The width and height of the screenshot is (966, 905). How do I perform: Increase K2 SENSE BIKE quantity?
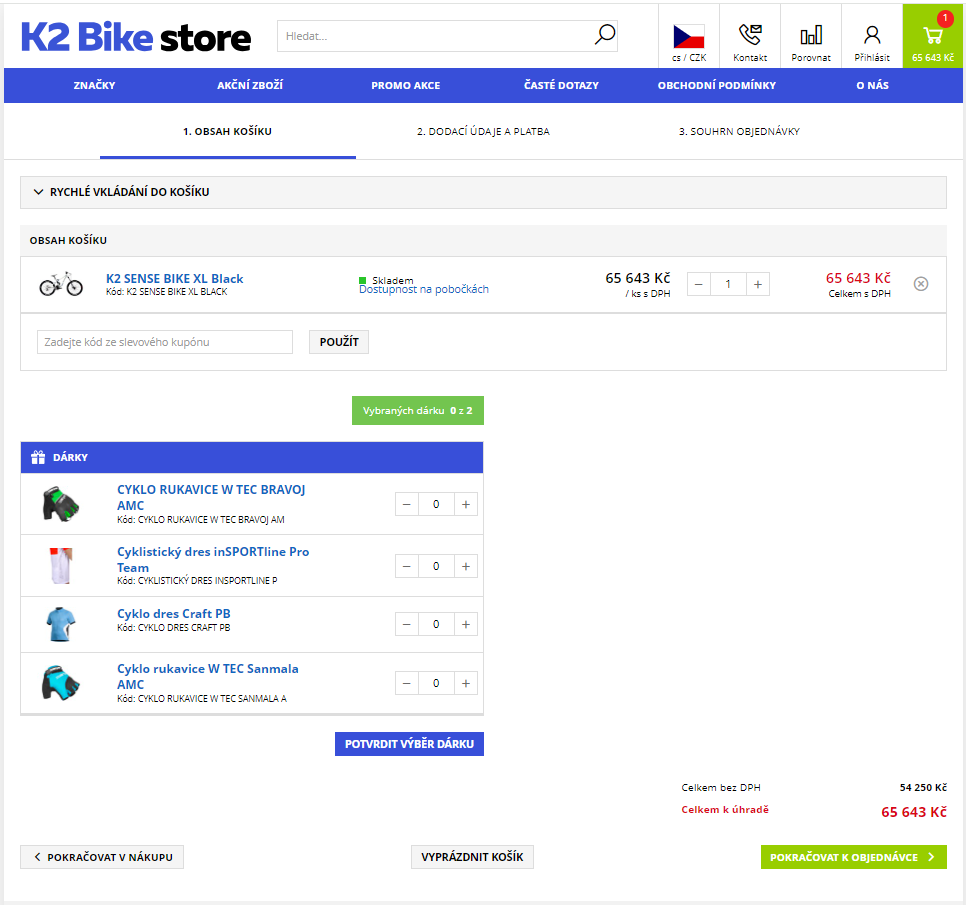pos(758,284)
